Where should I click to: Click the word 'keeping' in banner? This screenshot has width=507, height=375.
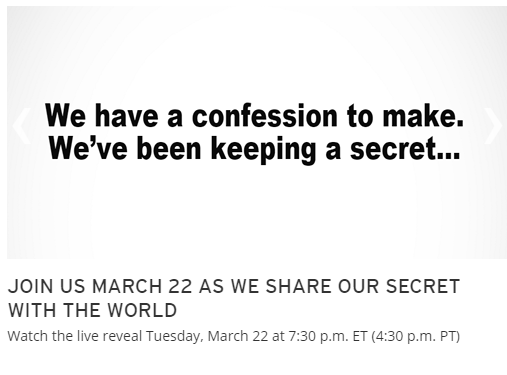263,150
